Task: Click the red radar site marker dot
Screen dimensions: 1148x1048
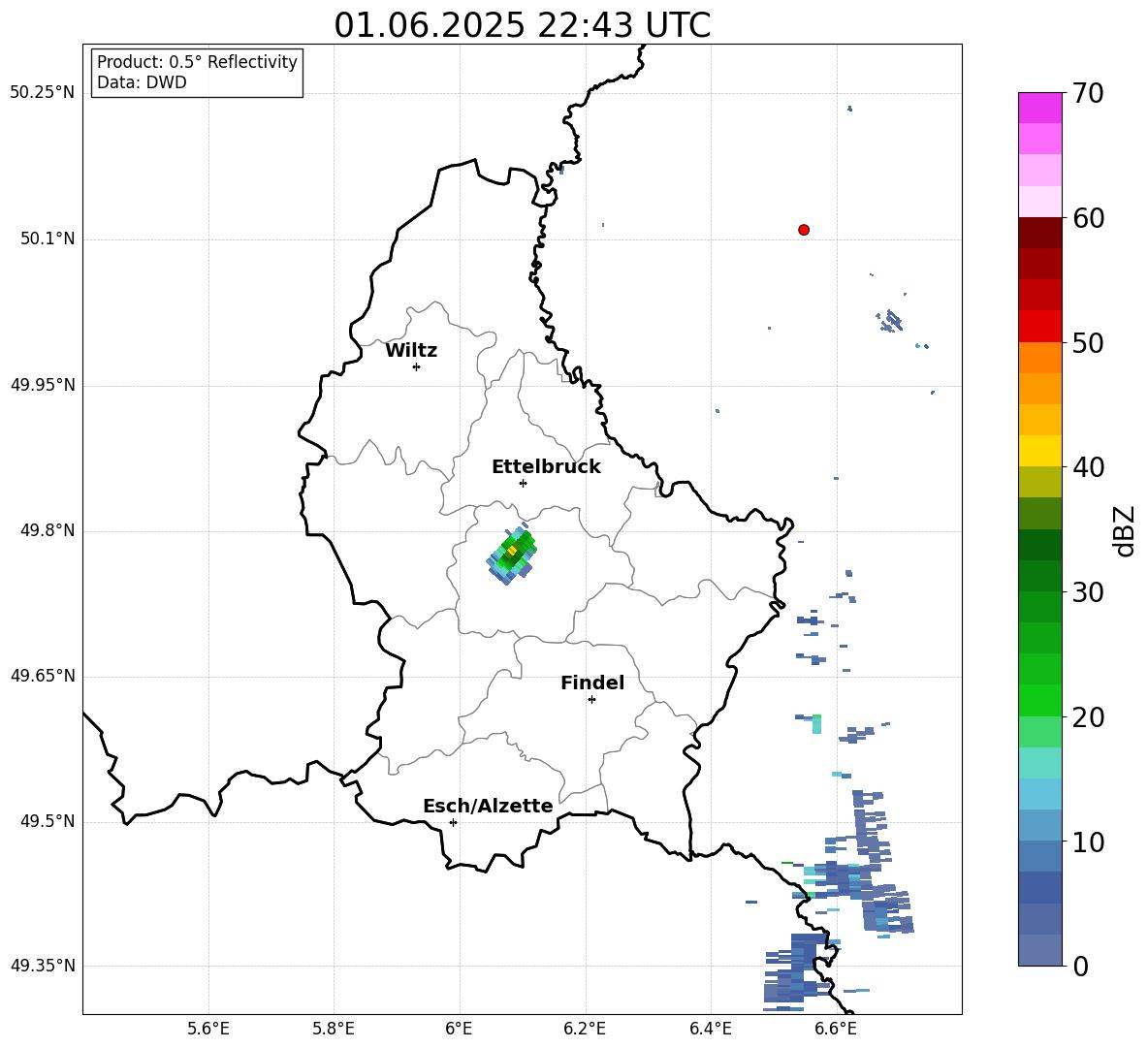Action: [x=804, y=230]
